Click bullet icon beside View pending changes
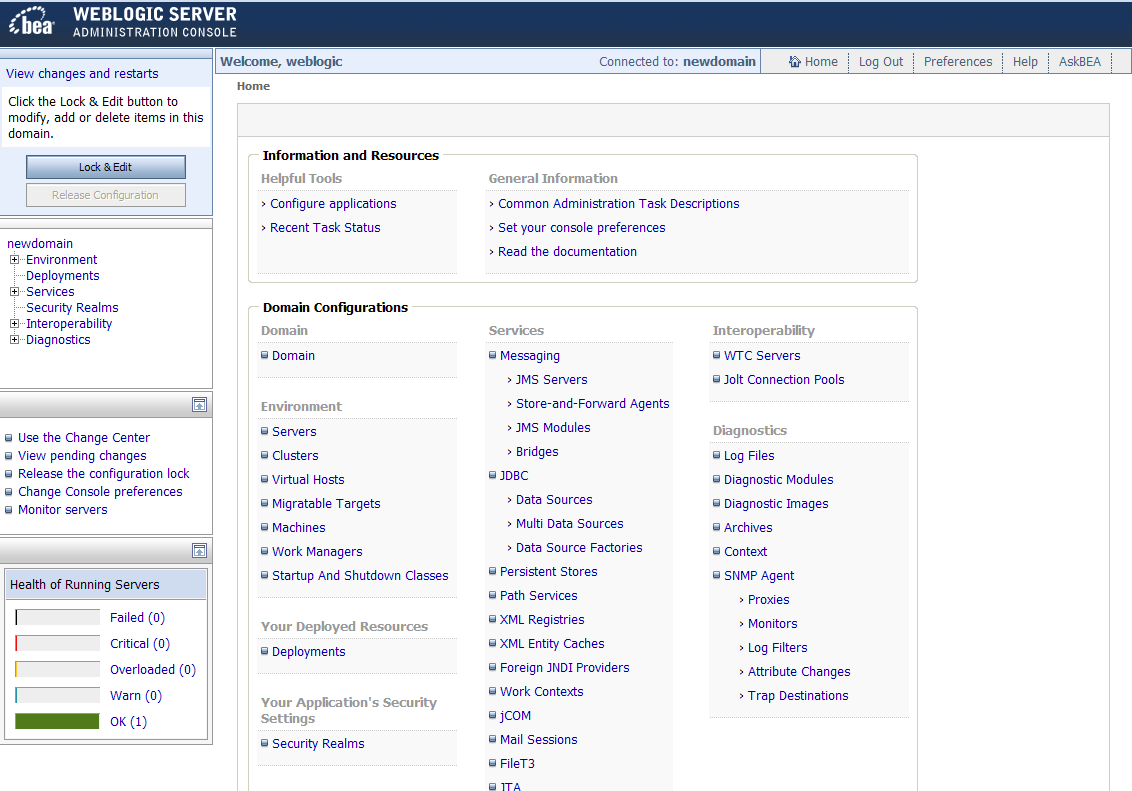The image size is (1132, 791). point(9,456)
